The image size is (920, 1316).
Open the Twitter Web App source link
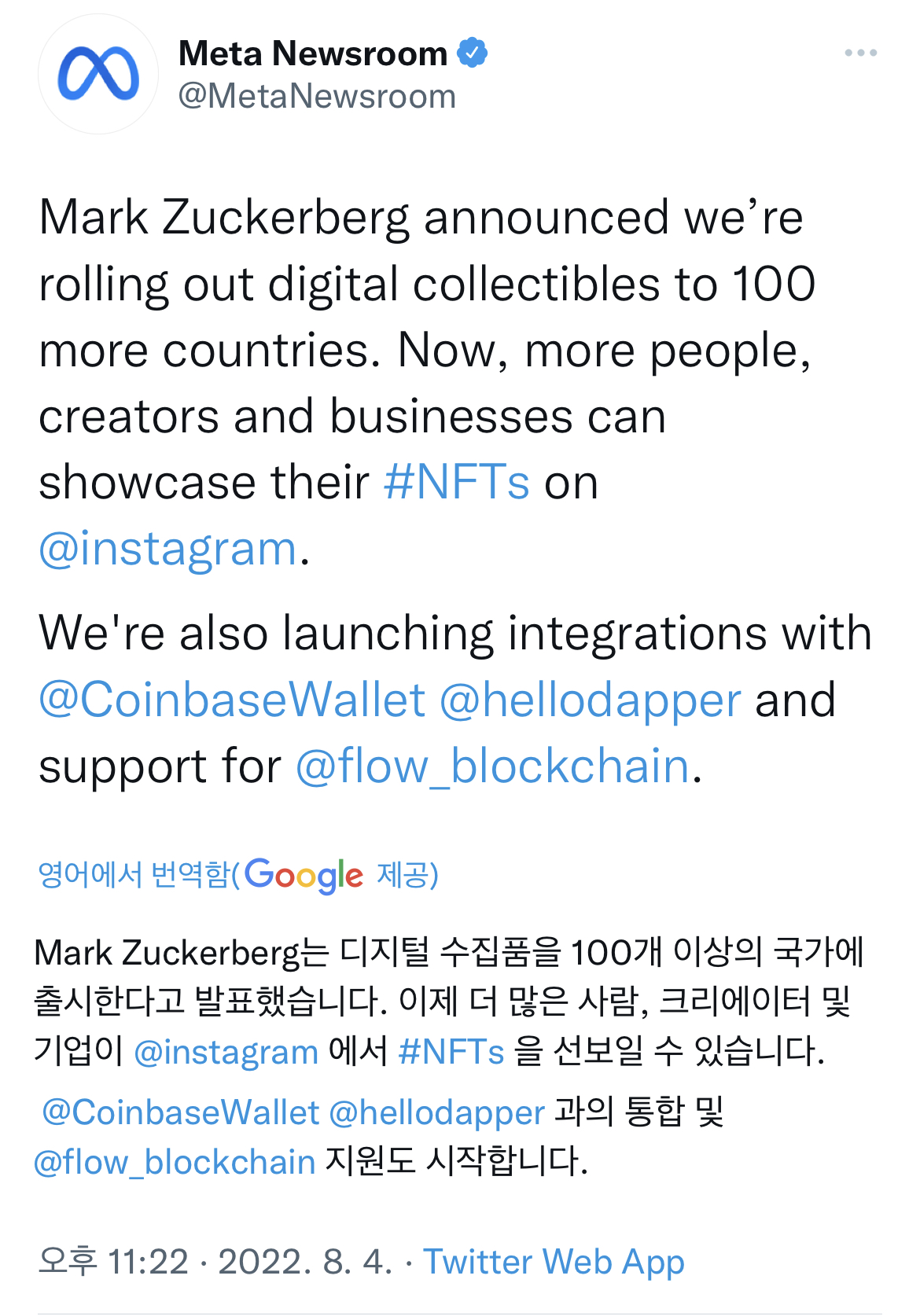[x=554, y=1263]
